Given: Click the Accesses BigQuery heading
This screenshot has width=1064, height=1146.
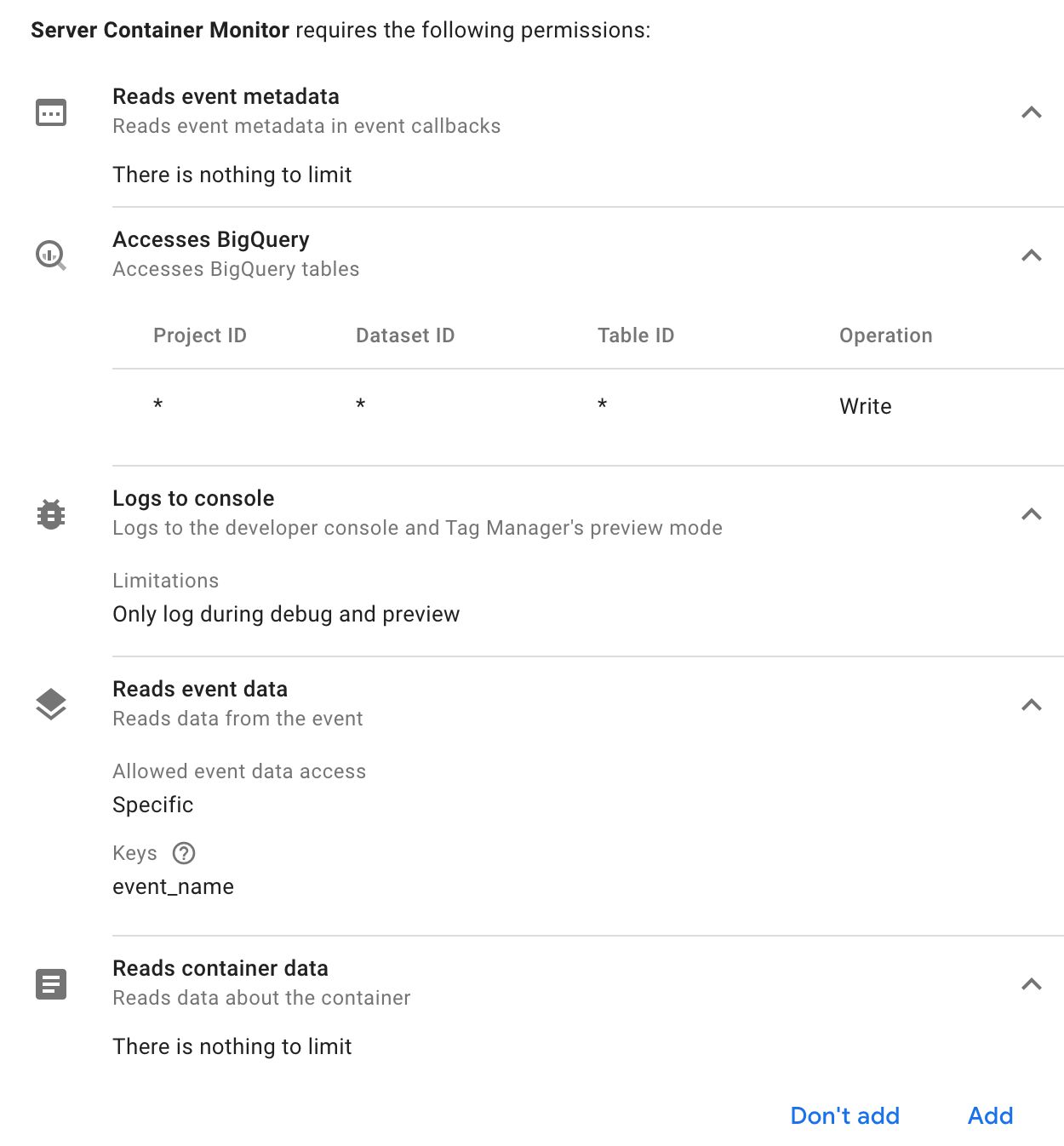Looking at the screenshot, I should click(211, 239).
